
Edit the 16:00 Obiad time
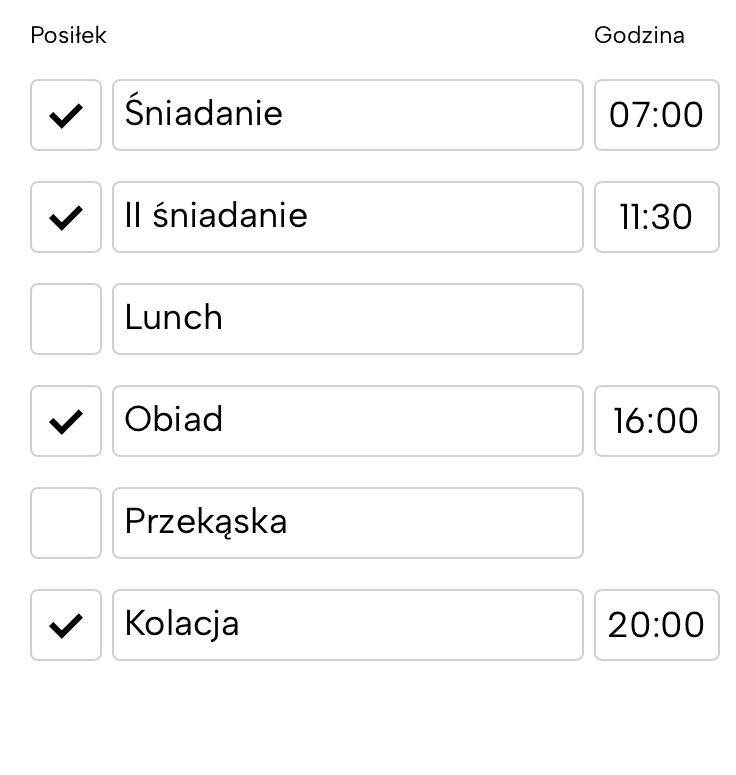656,421
